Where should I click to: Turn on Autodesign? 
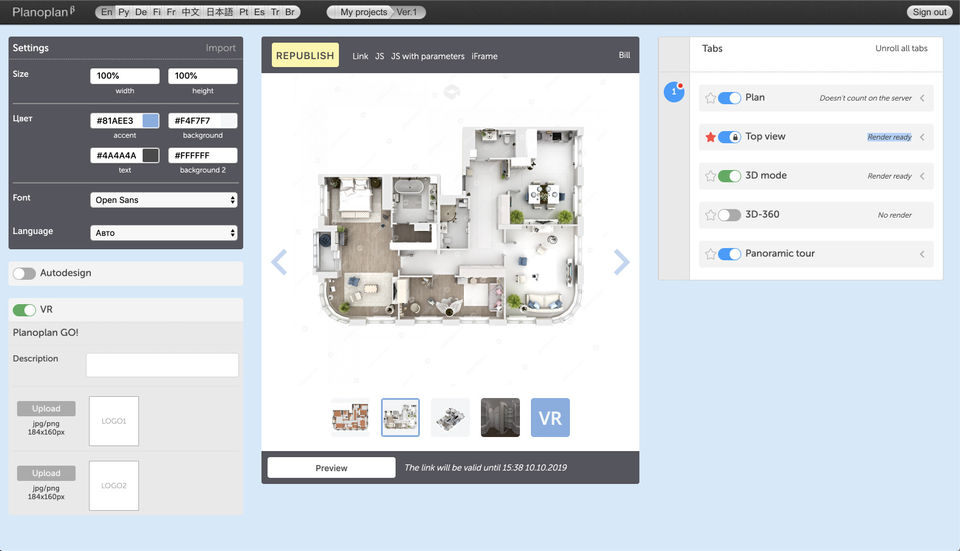pyautogui.click(x=24, y=274)
